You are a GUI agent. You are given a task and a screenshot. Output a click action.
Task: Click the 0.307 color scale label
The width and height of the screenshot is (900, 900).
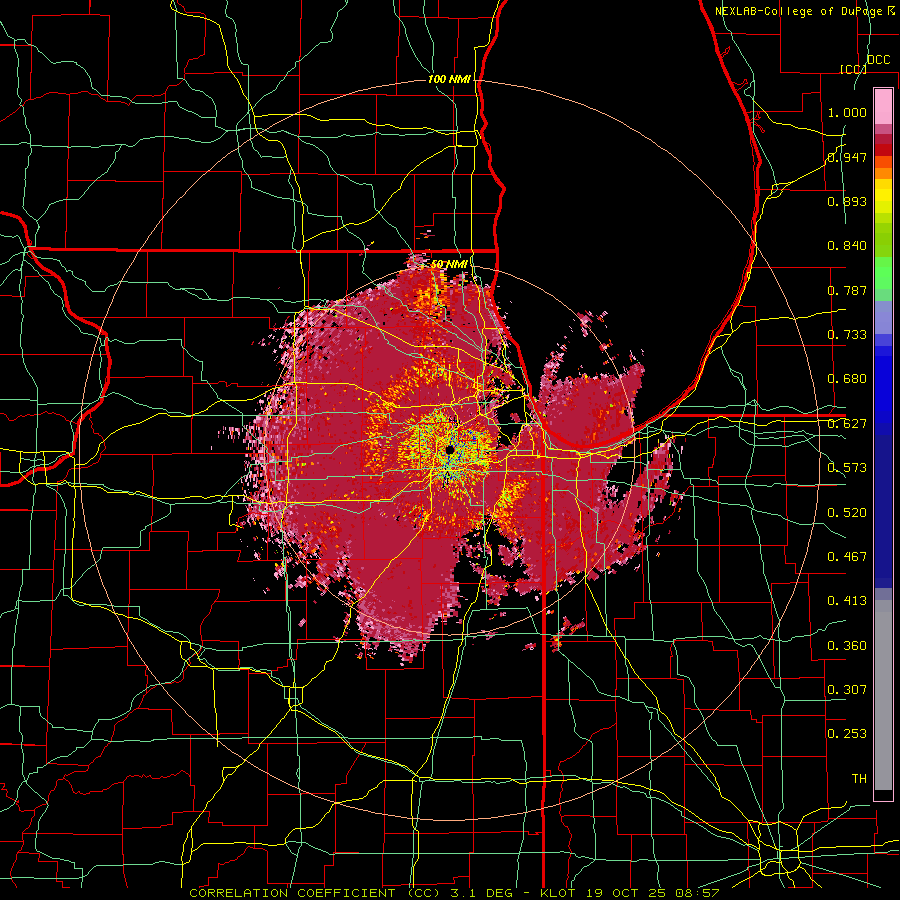[x=847, y=690]
